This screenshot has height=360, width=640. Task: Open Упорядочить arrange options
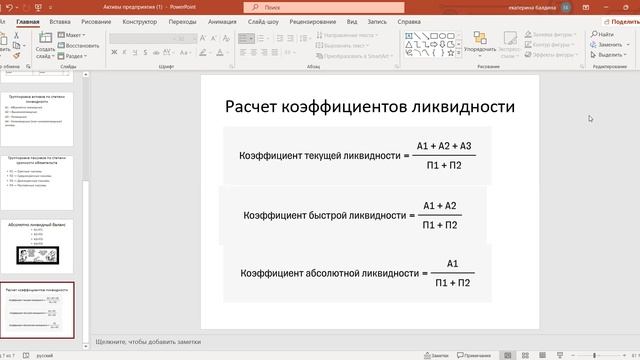(x=480, y=44)
